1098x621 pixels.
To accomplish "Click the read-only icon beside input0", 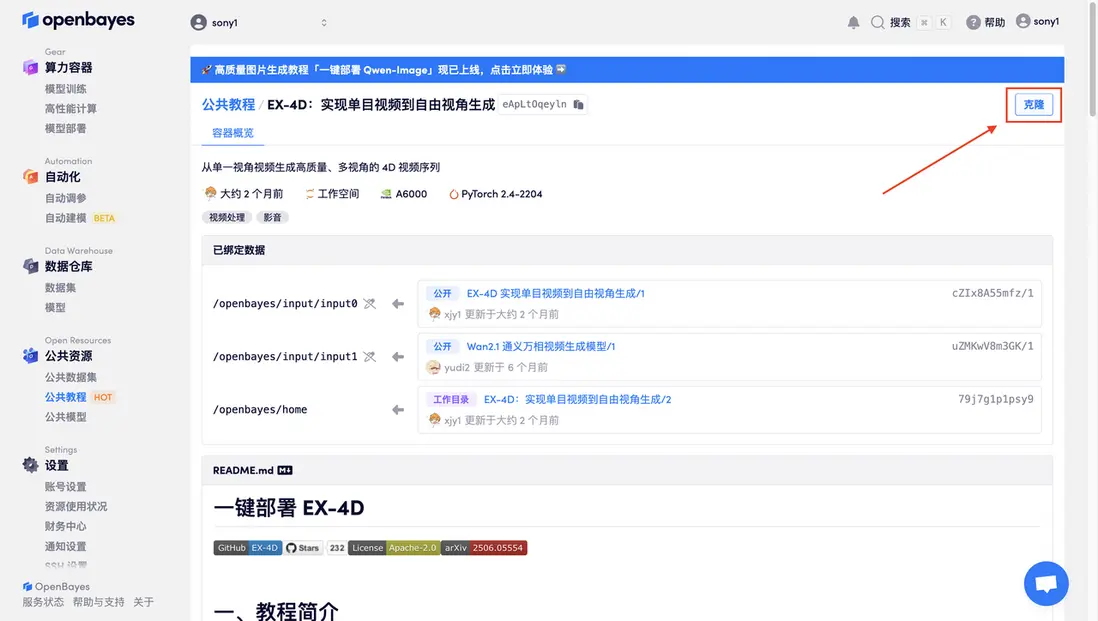I will (x=370, y=303).
